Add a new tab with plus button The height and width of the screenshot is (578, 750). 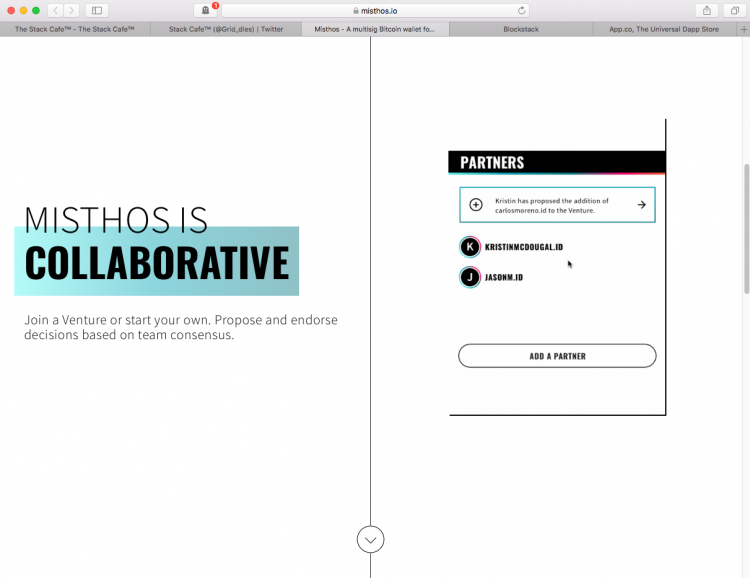pos(744,29)
